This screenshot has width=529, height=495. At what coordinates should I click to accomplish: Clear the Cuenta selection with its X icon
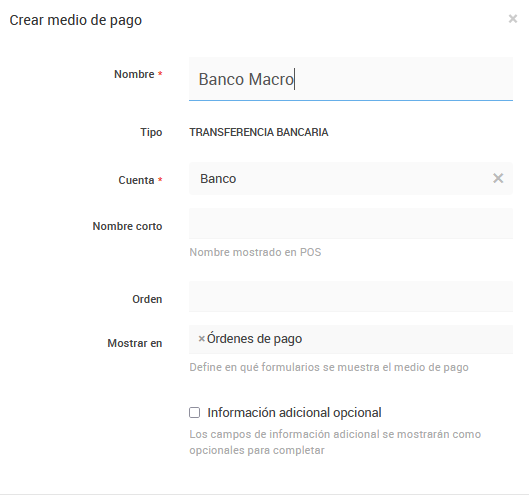(x=498, y=178)
